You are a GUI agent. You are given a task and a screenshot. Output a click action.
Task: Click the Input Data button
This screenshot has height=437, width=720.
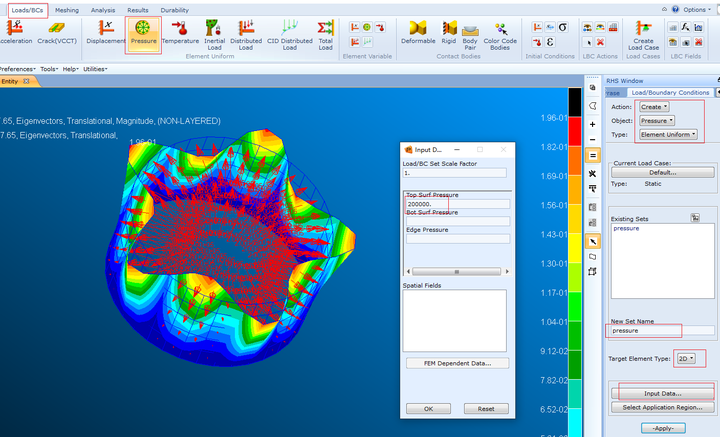click(663, 393)
